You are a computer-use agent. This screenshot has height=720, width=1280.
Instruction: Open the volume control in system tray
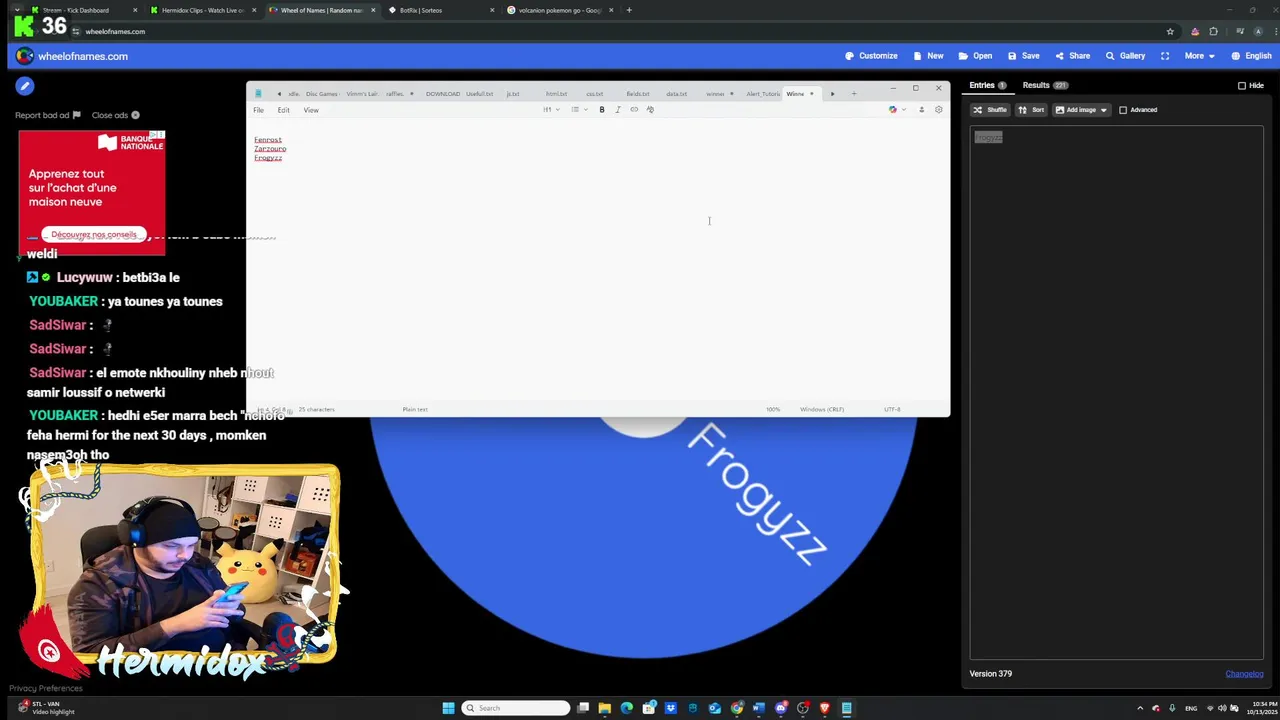(1221, 708)
